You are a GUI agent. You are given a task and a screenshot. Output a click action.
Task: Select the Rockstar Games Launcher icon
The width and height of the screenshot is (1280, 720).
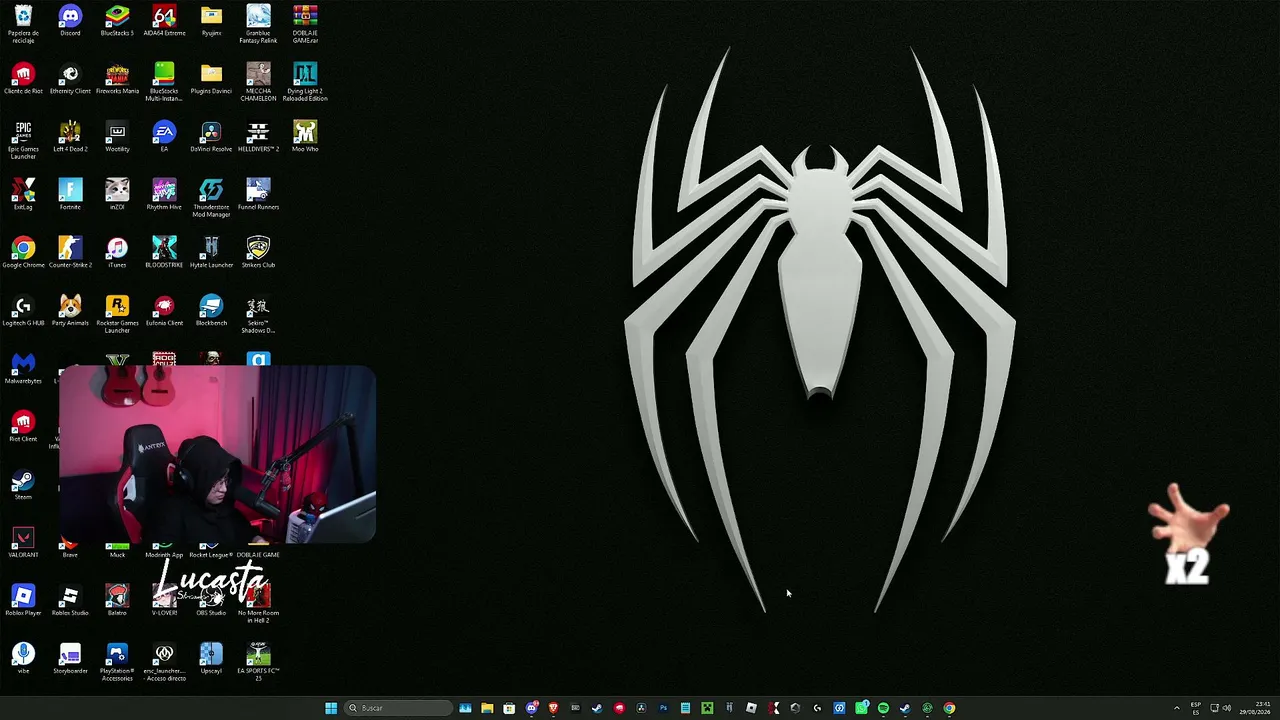117,315
